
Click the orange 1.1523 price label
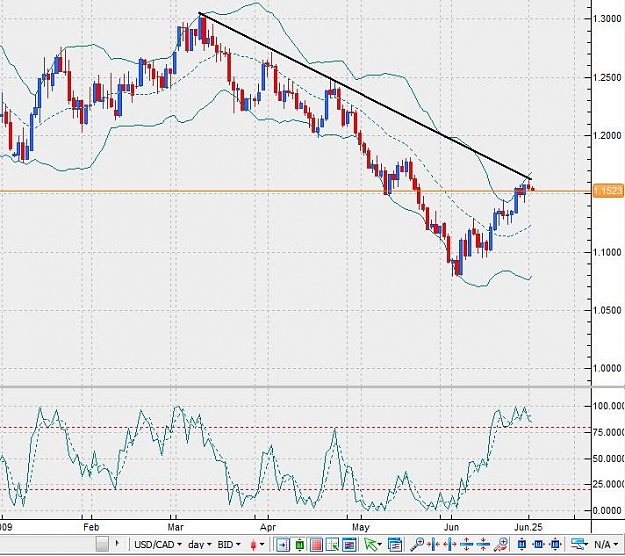608,191
